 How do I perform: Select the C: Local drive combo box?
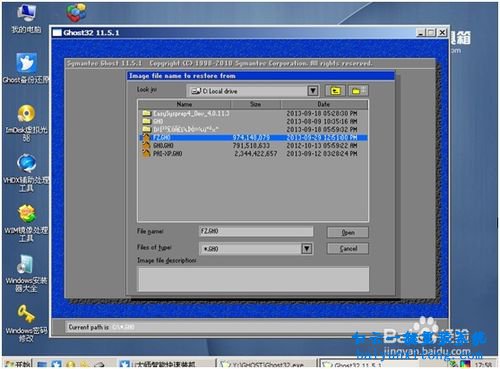coord(253,91)
